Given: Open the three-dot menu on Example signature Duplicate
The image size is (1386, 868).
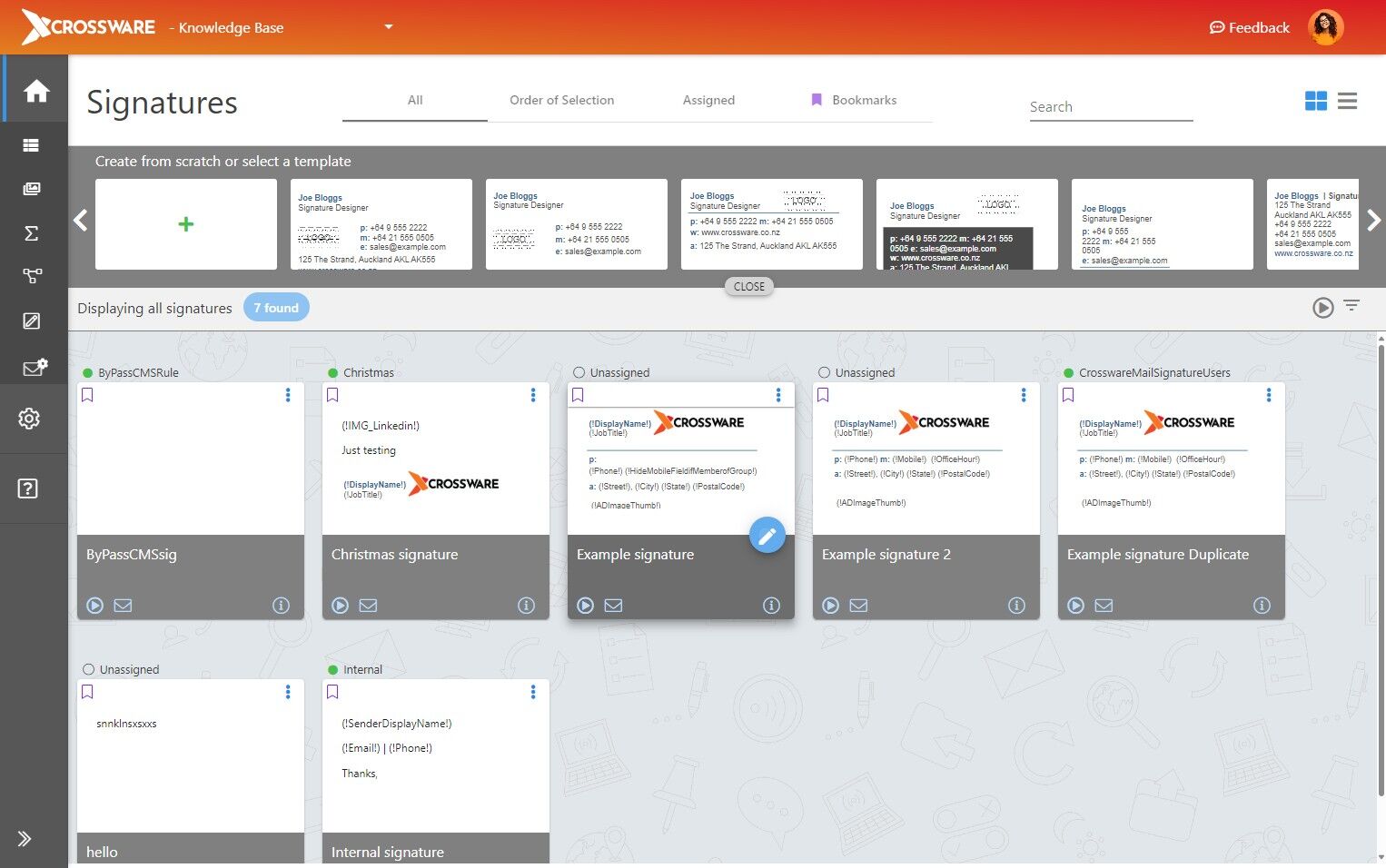Looking at the screenshot, I should 1269,395.
